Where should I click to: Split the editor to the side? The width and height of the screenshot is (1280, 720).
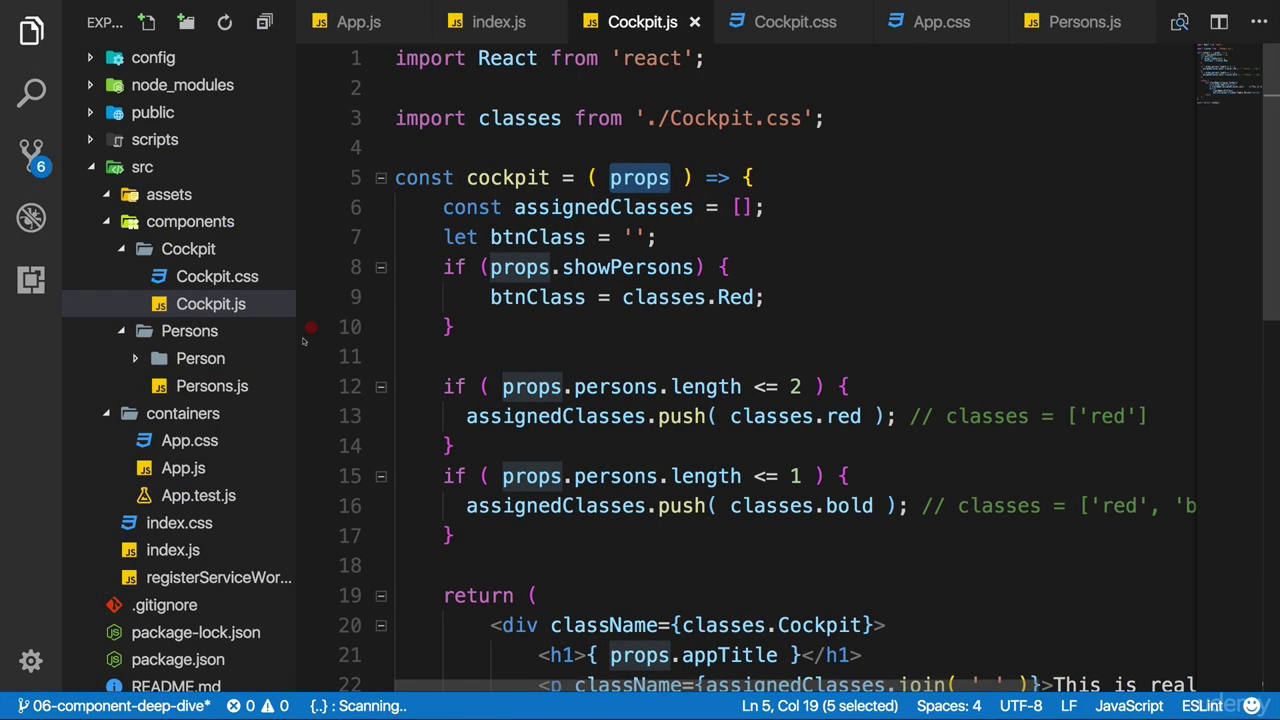[1219, 22]
